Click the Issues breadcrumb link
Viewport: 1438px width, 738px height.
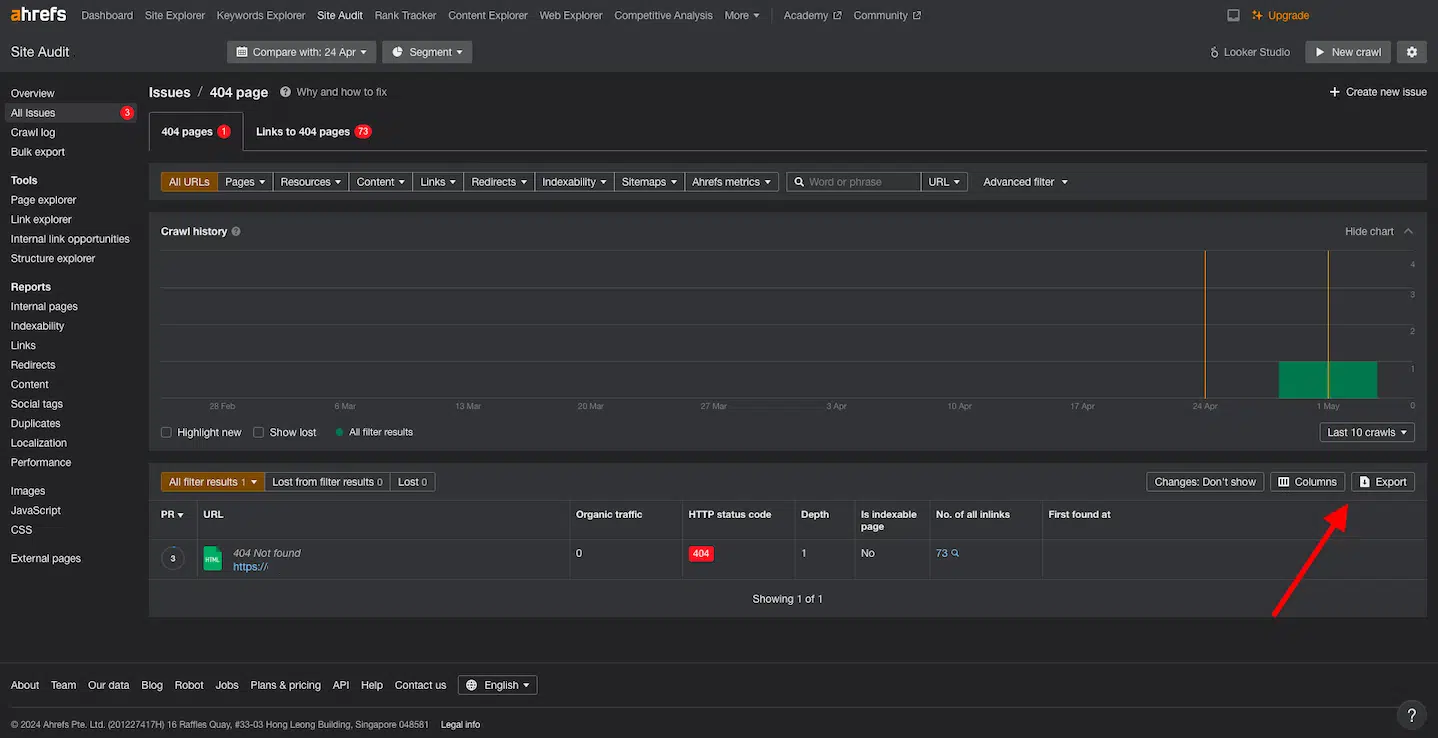pyautogui.click(x=169, y=92)
